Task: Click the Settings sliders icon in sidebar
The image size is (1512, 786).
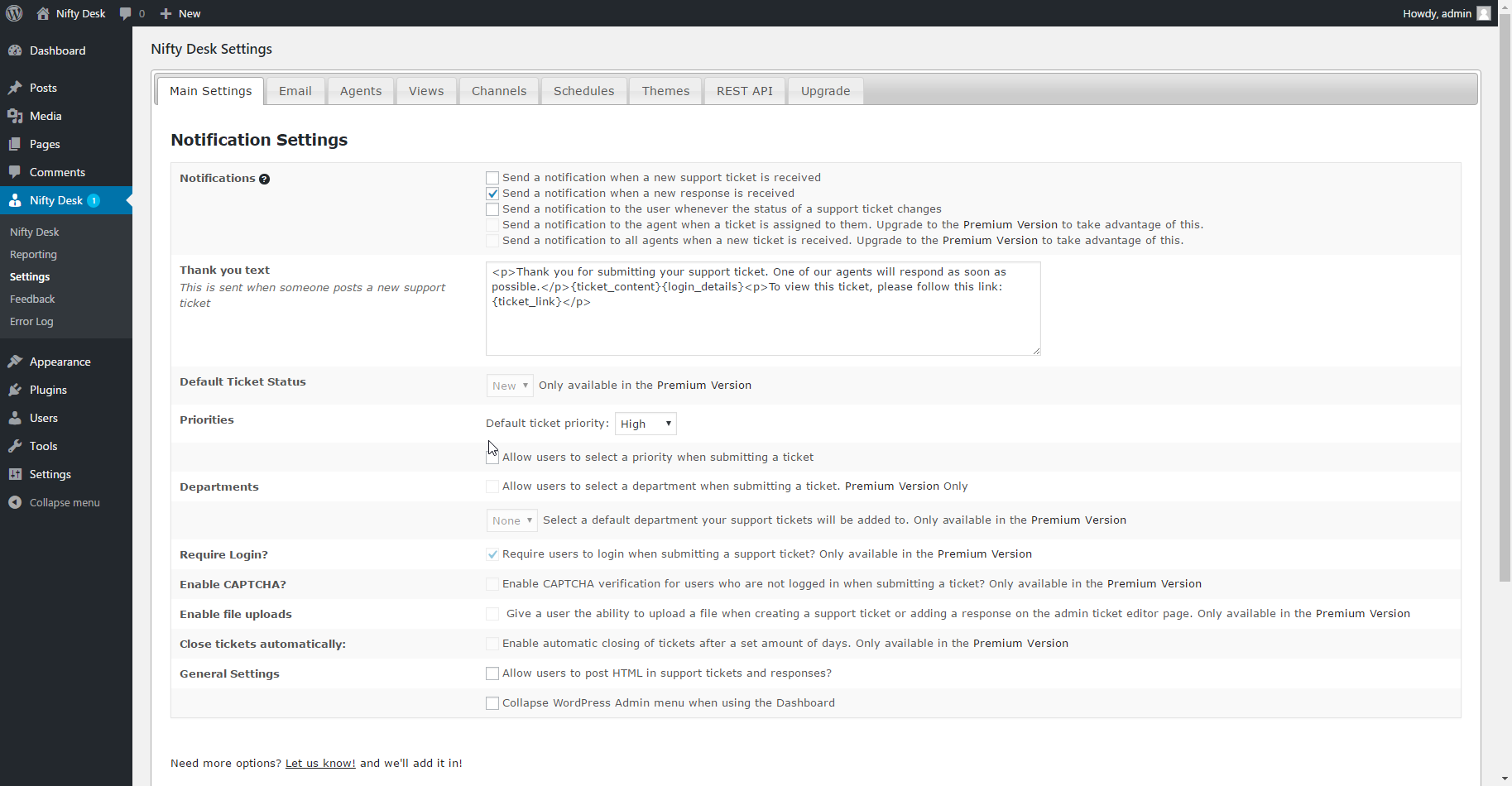Action: point(15,474)
